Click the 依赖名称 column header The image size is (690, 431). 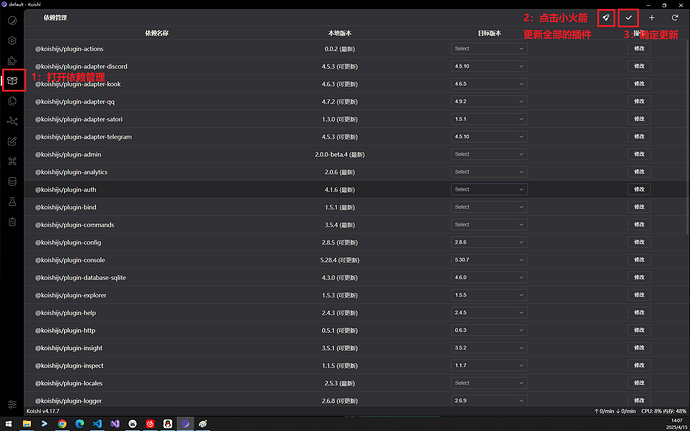tap(157, 33)
